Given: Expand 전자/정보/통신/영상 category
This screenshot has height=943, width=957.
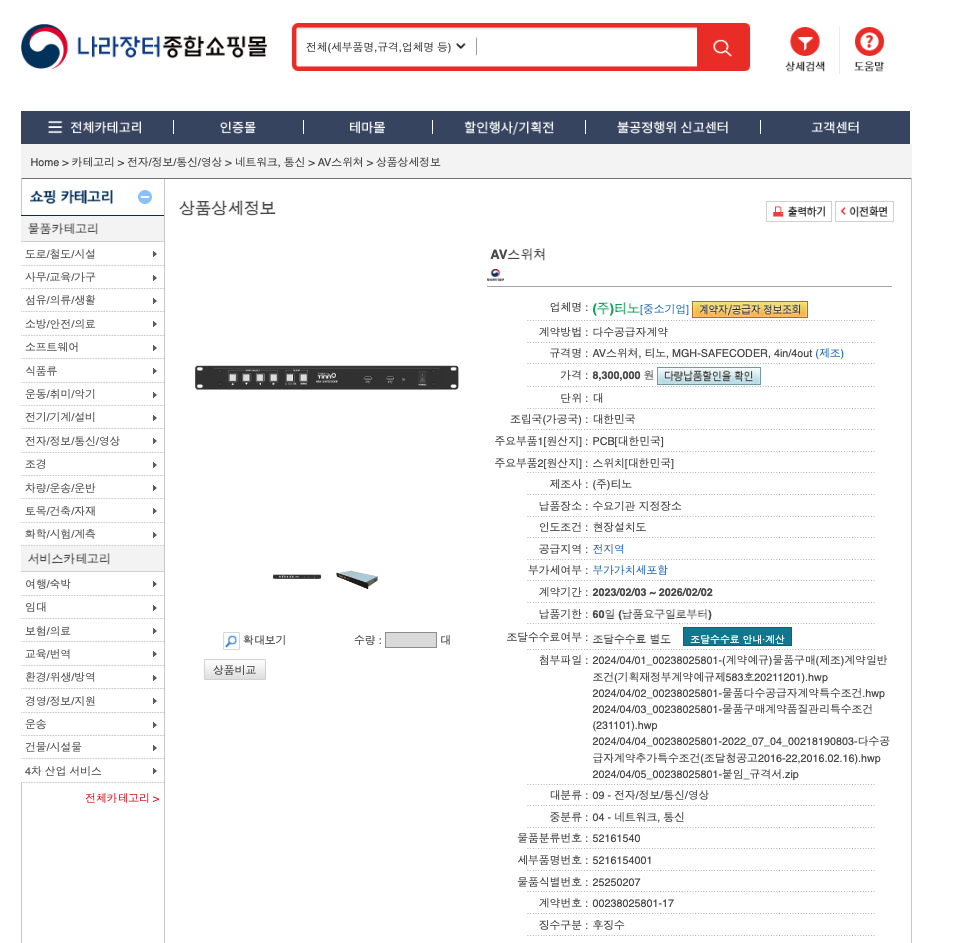Looking at the screenshot, I should coord(92,441).
